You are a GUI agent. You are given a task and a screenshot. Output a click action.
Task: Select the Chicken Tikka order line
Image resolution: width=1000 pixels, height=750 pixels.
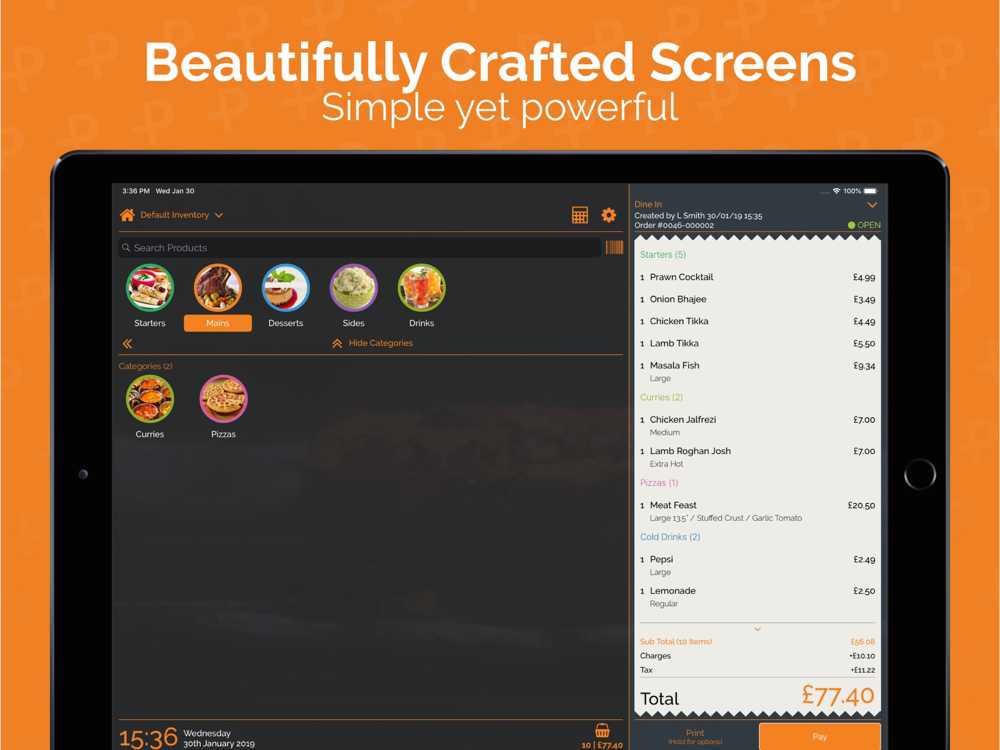click(758, 321)
